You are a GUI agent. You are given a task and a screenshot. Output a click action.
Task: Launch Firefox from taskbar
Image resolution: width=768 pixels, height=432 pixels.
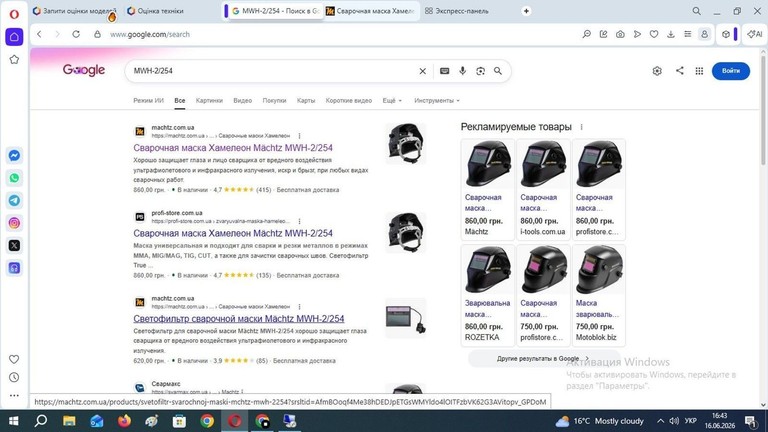pyautogui.click(x=124, y=421)
